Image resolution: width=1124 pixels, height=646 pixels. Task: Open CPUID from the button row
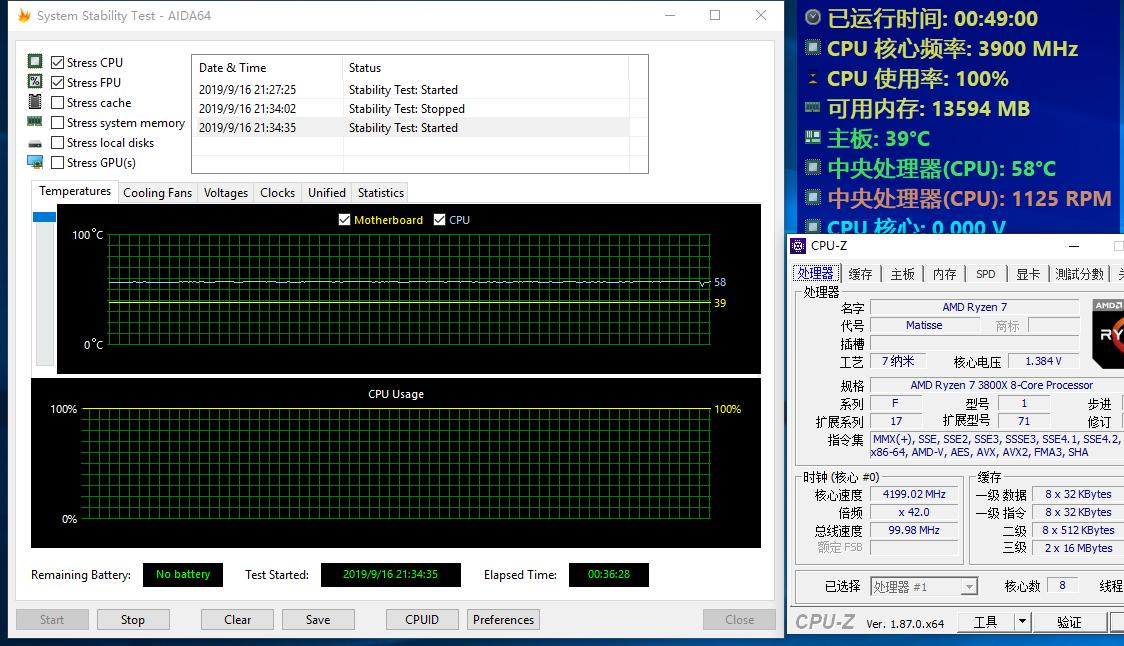coord(422,619)
